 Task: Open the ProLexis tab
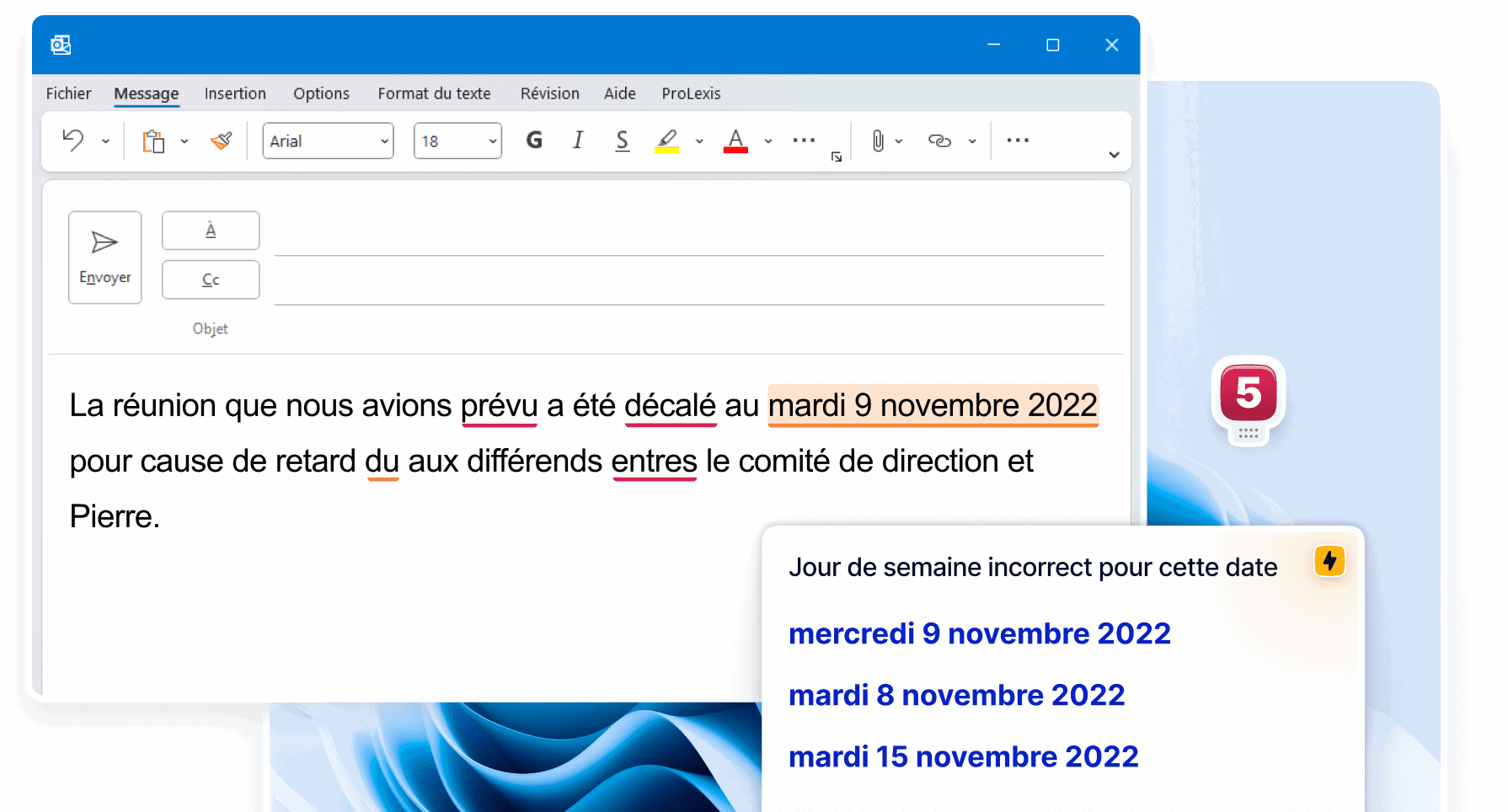(691, 93)
